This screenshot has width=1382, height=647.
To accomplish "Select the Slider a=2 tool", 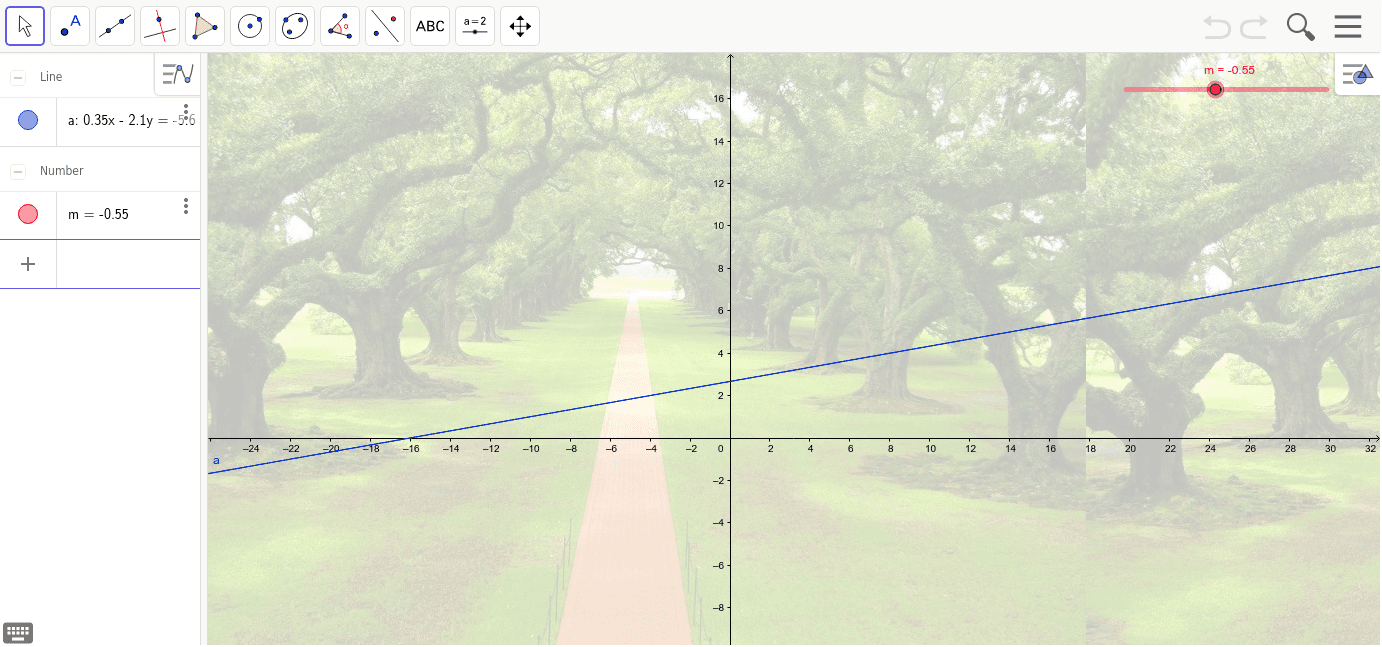I will point(475,26).
